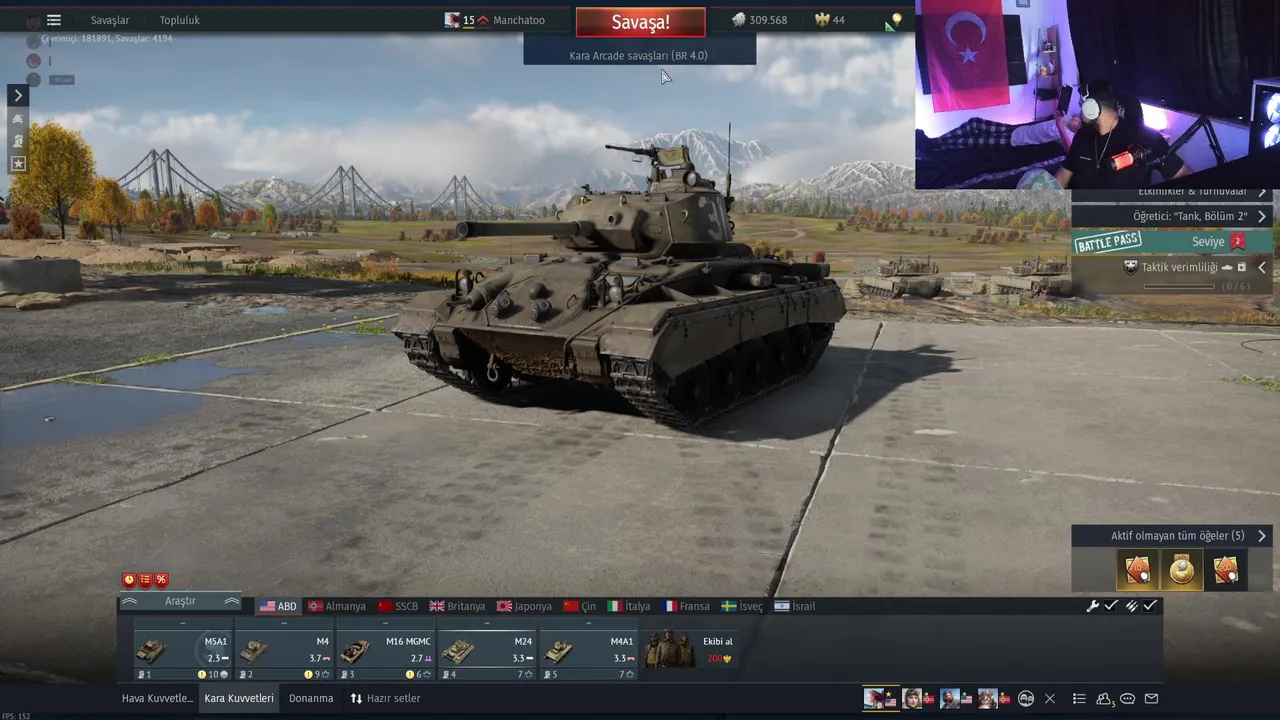
Task: Leave squad with the X icon
Action: pyautogui.click(x=1050, y=699)
